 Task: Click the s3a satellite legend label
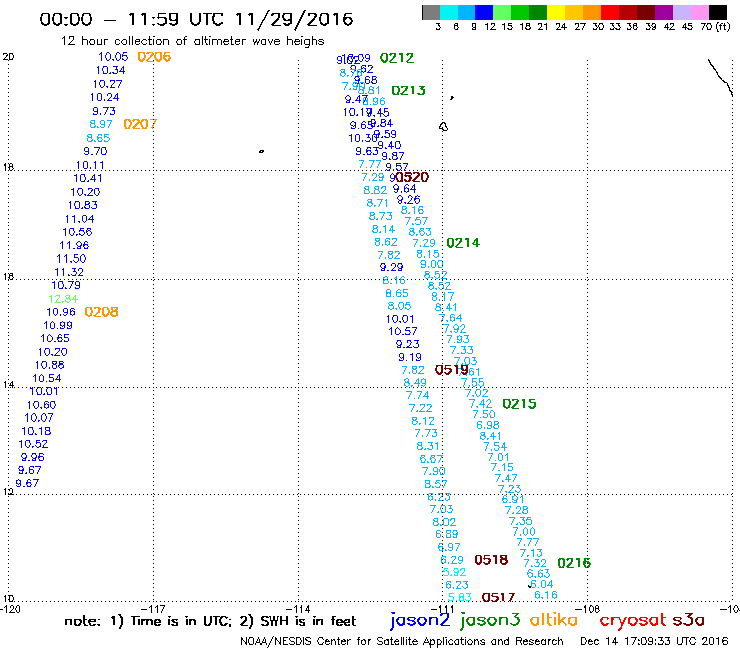688,620
